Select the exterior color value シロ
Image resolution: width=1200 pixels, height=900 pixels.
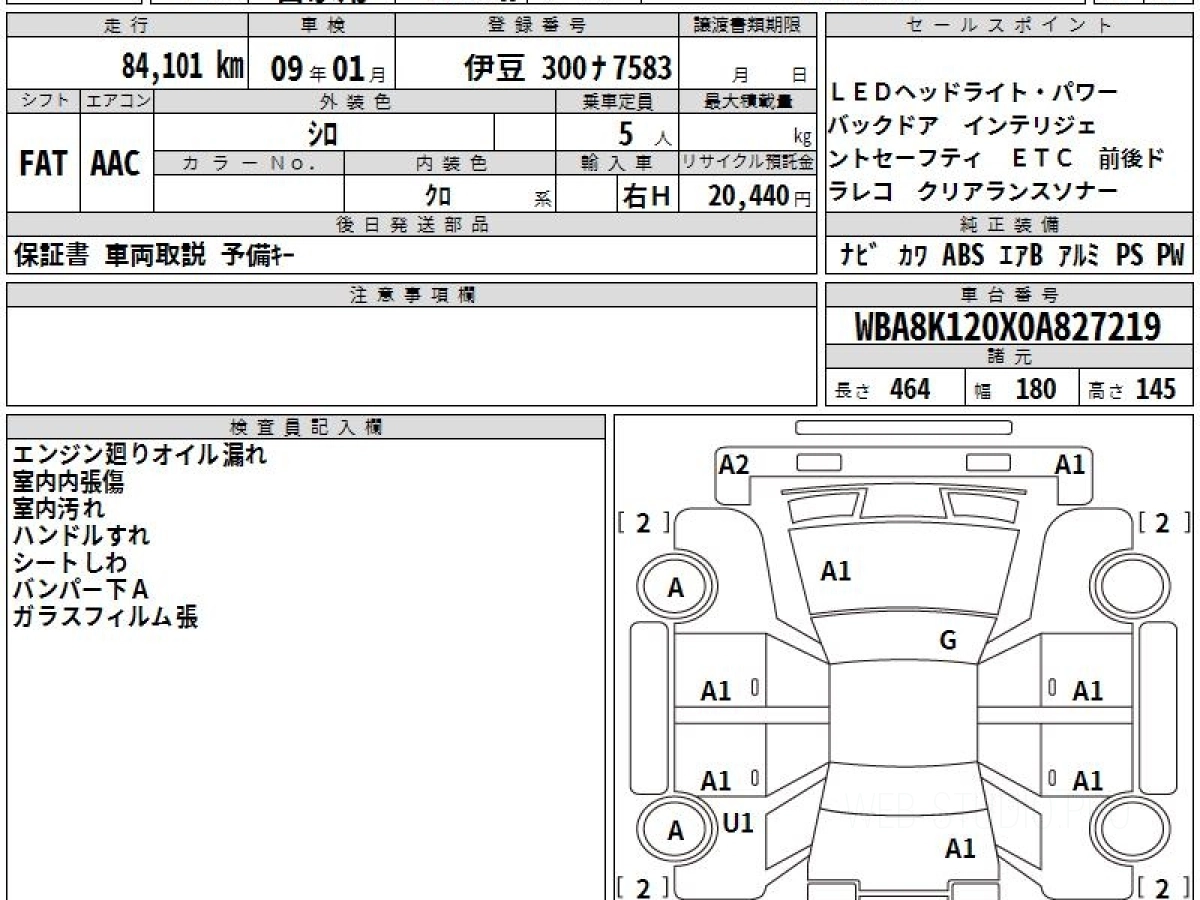click(x=323, y=132)
